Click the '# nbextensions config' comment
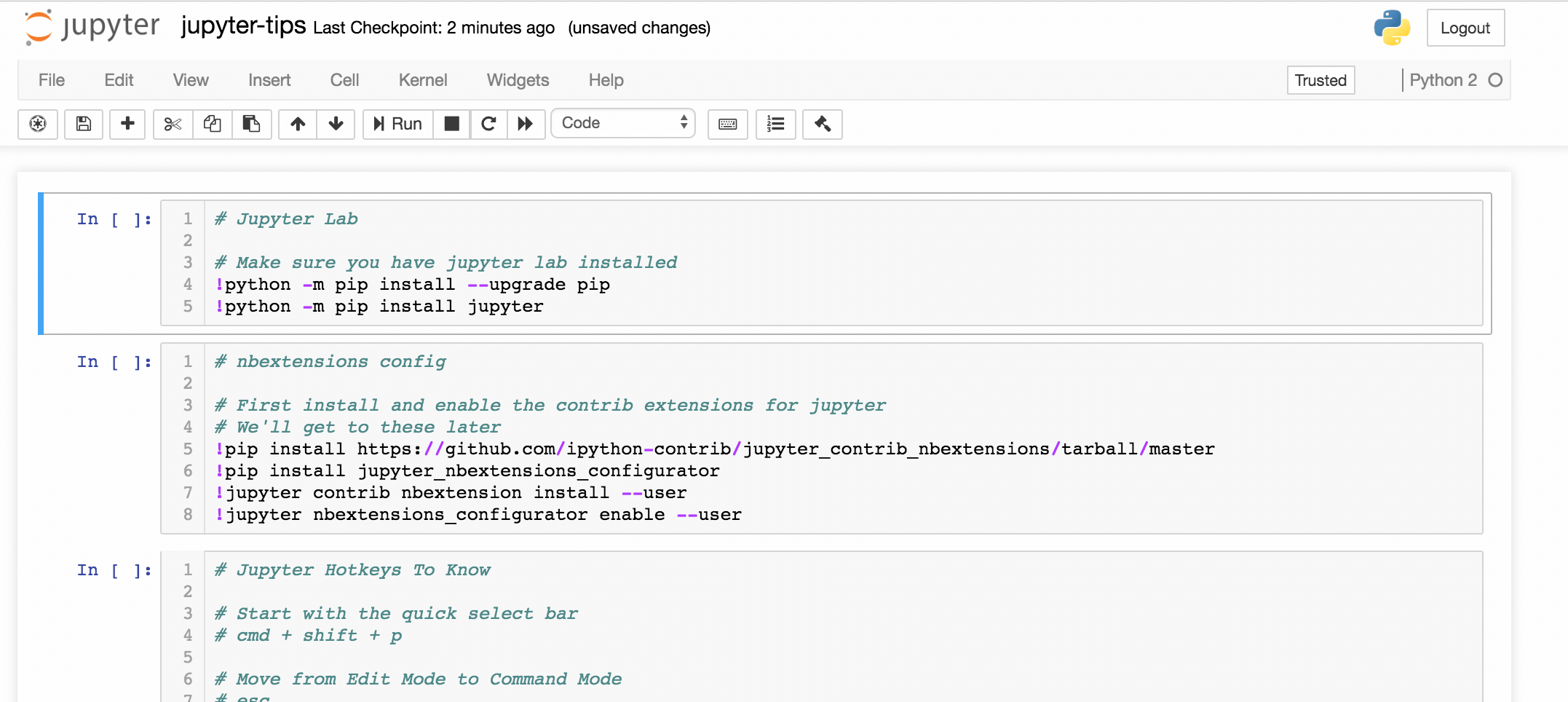The height and width of the screenshot is (702, 1568). click(330, 361)
